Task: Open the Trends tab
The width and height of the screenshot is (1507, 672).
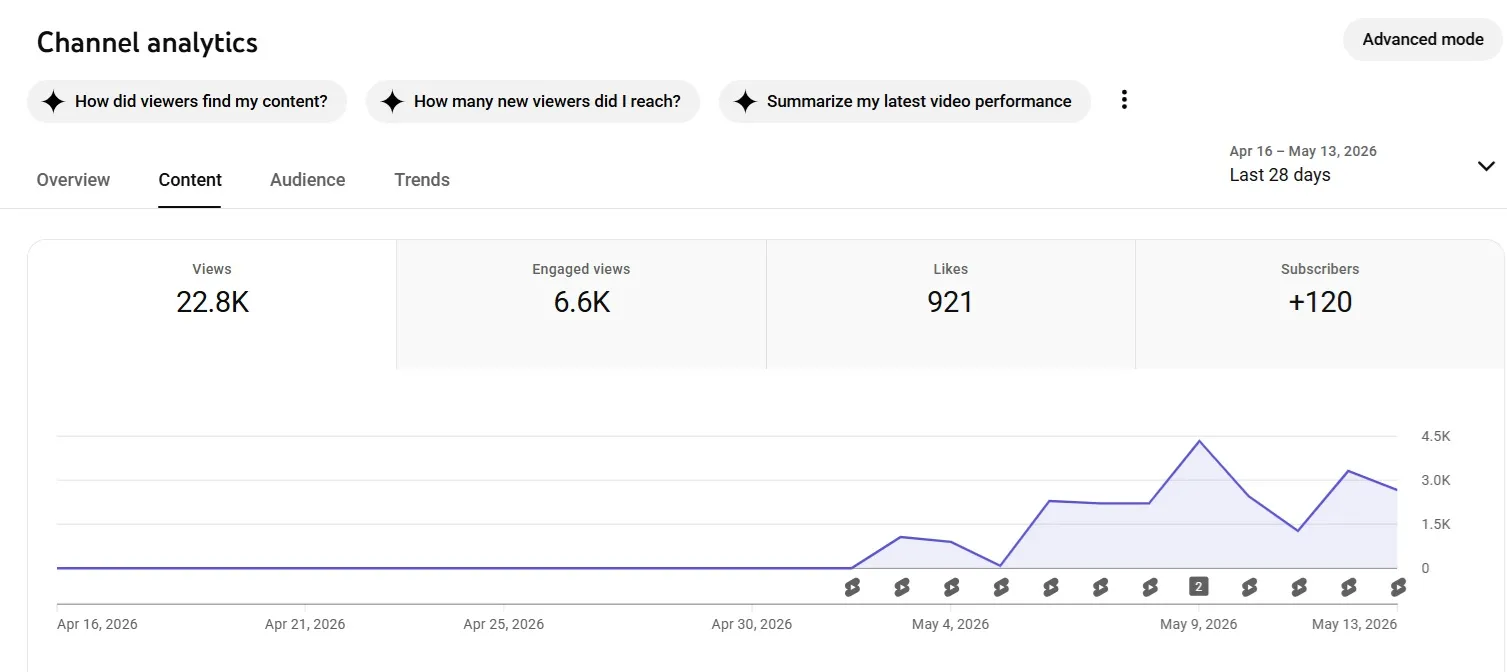Action: coord(422,180)
